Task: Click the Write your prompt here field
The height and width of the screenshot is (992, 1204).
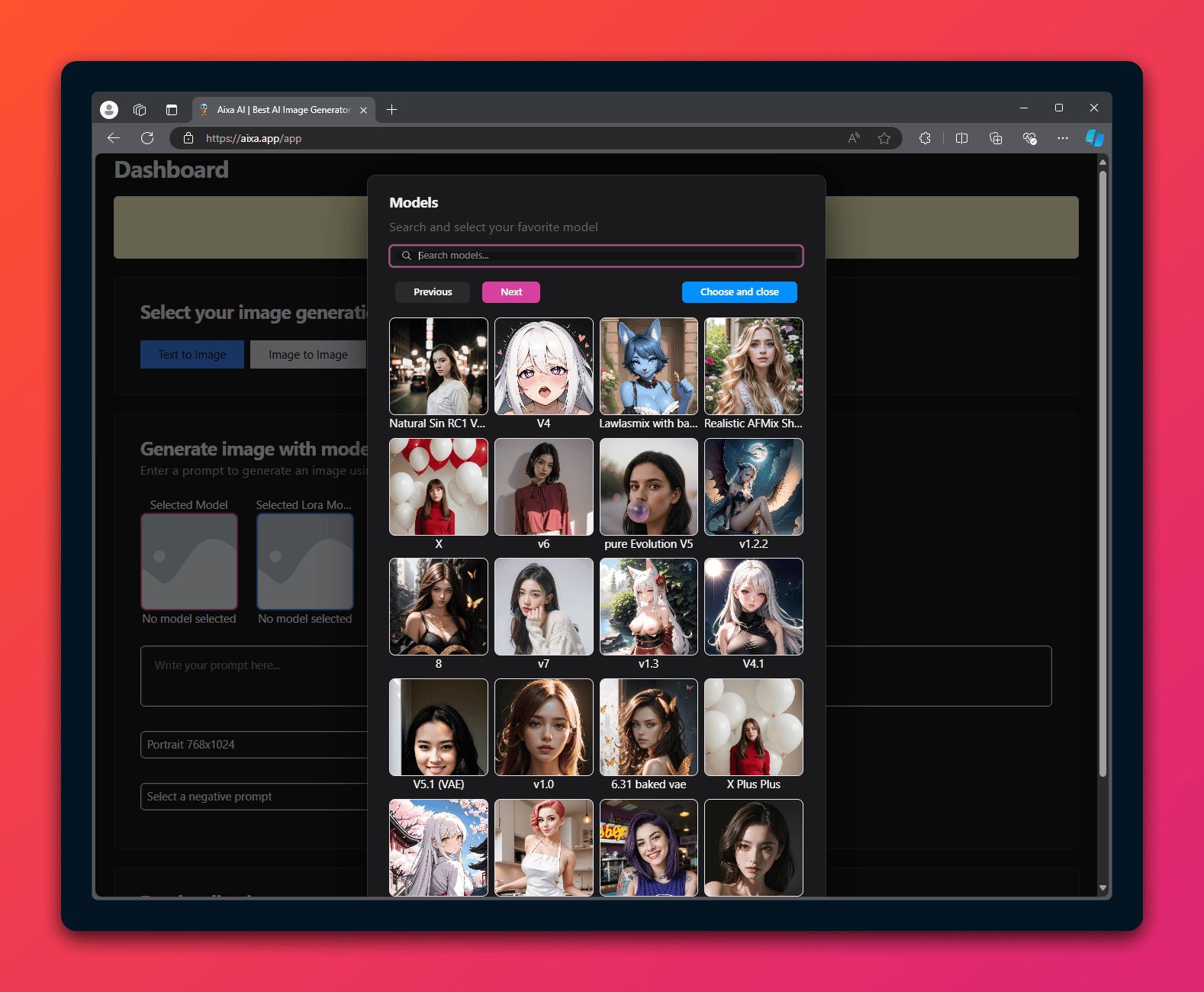Action: [254, 676]
